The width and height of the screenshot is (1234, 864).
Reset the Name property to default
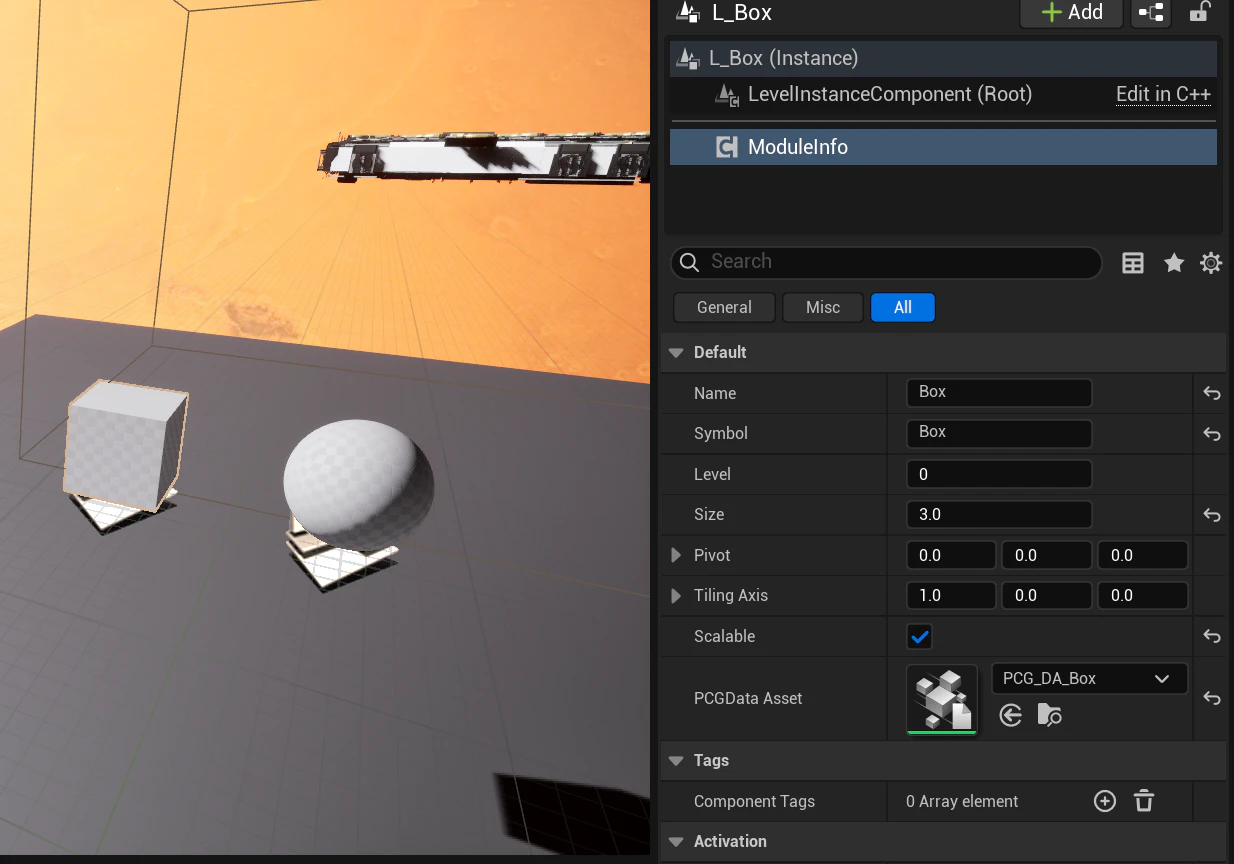(x=1212, y=393)
